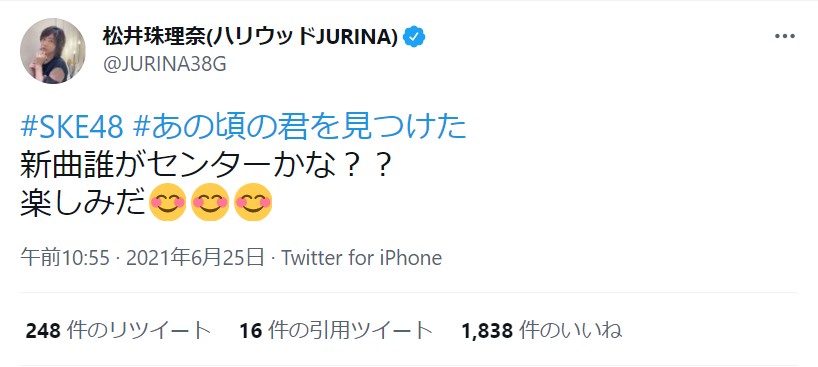View the 16 件の引用ツイート list

pyautogui.click(x=336, y=330)
